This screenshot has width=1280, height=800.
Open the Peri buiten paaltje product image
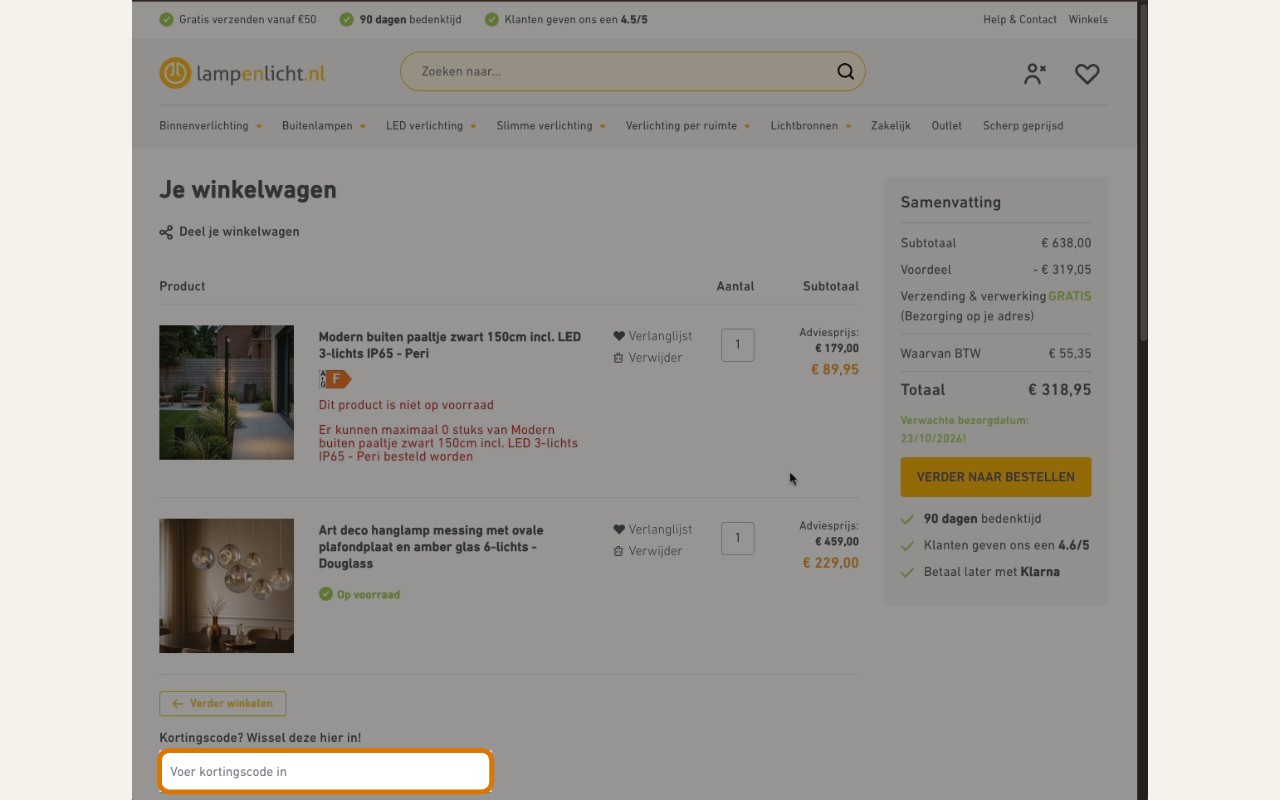226,392
